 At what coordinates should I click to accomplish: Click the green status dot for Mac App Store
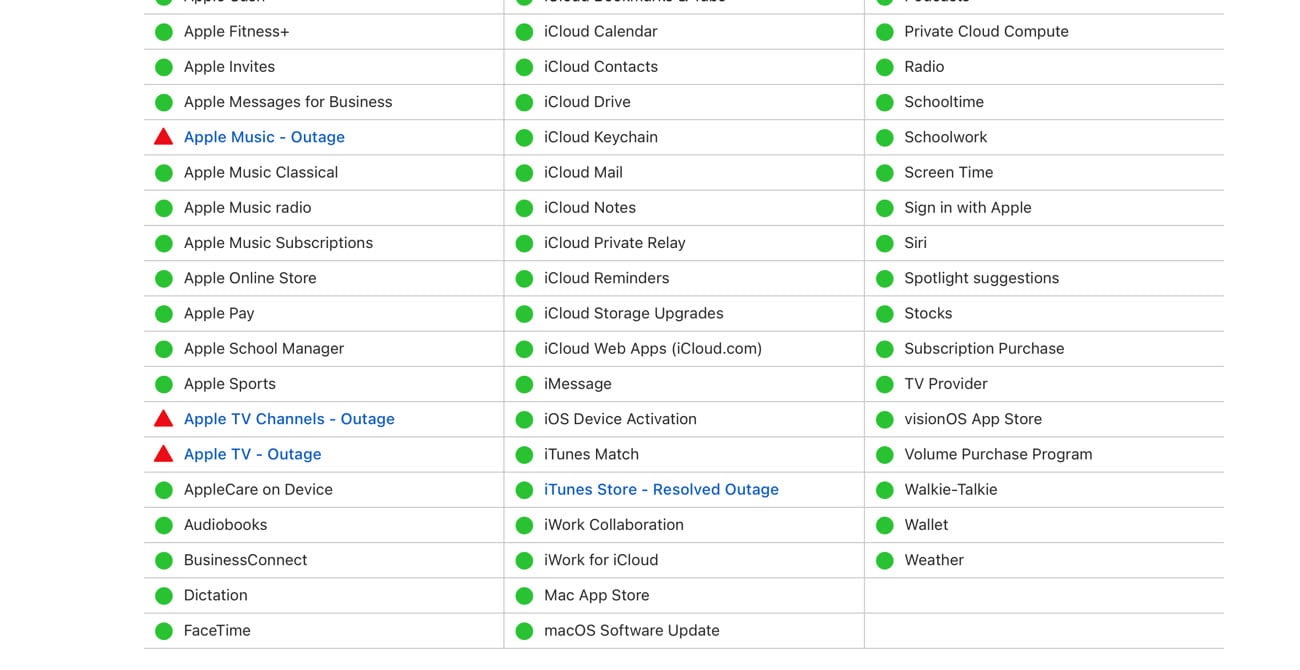tap(524, 596)
